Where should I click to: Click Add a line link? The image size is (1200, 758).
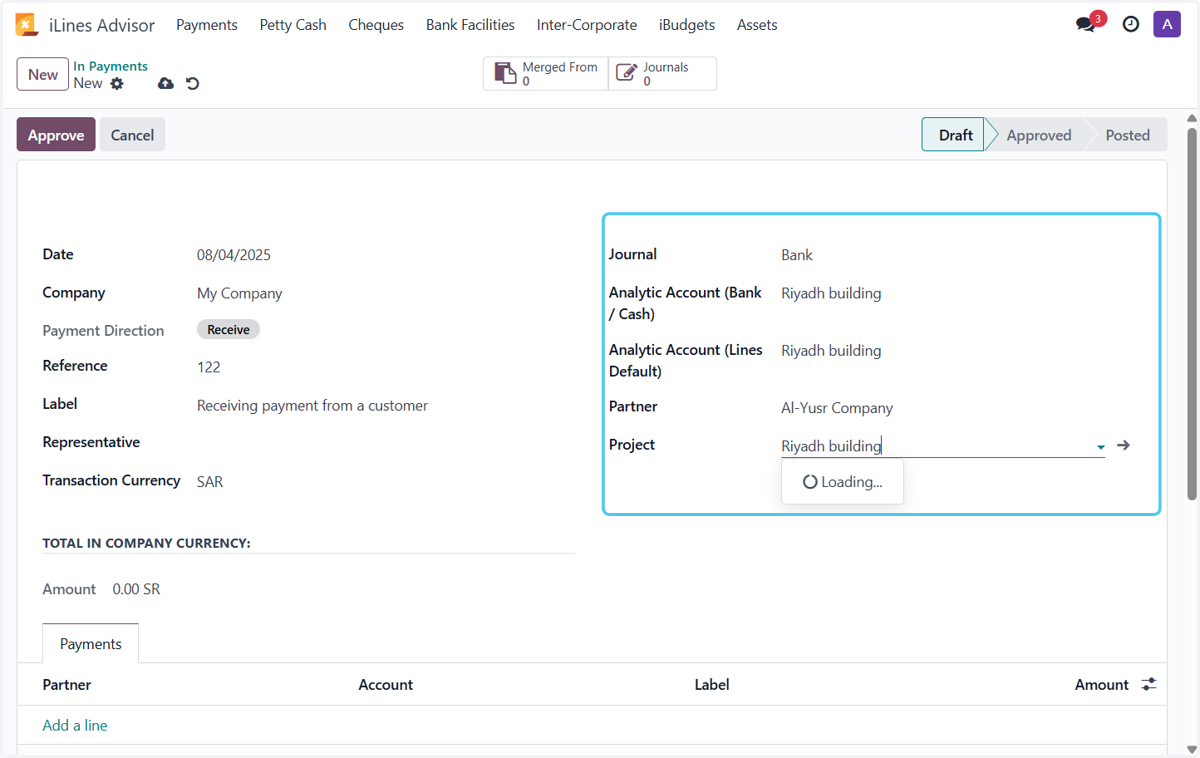75,725
